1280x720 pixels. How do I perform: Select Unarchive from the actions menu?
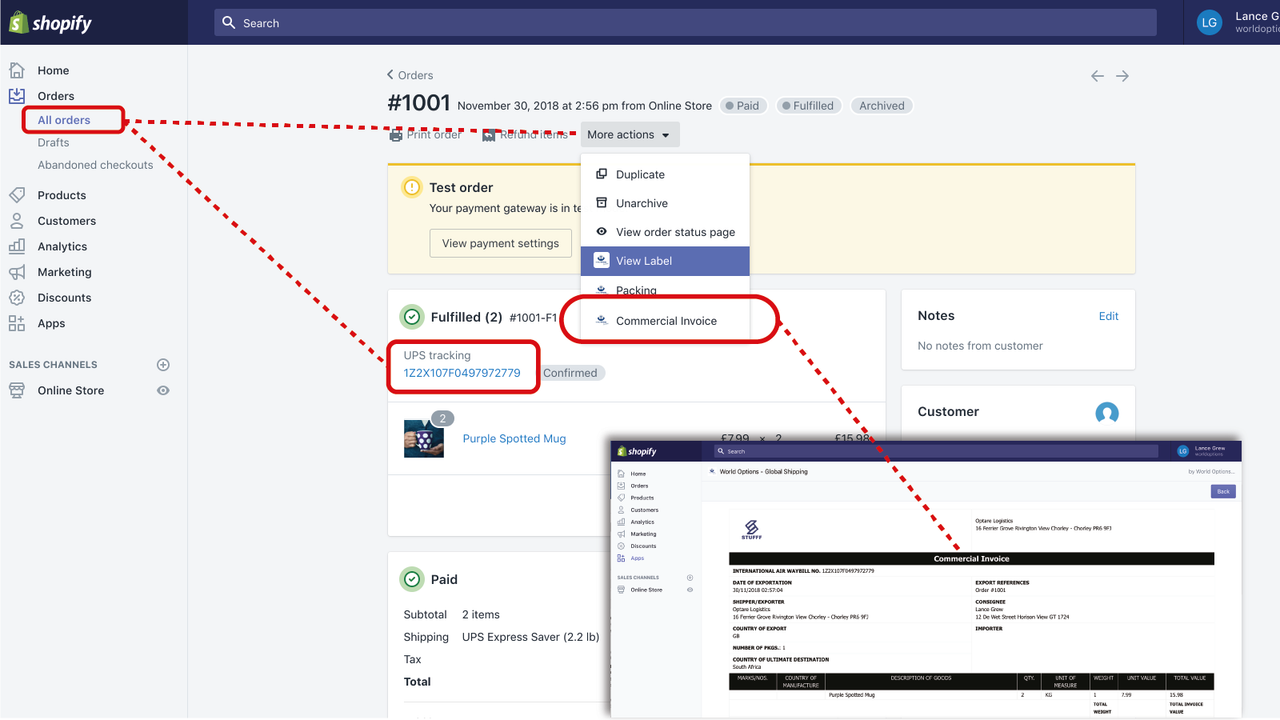[x=665, y=203]
